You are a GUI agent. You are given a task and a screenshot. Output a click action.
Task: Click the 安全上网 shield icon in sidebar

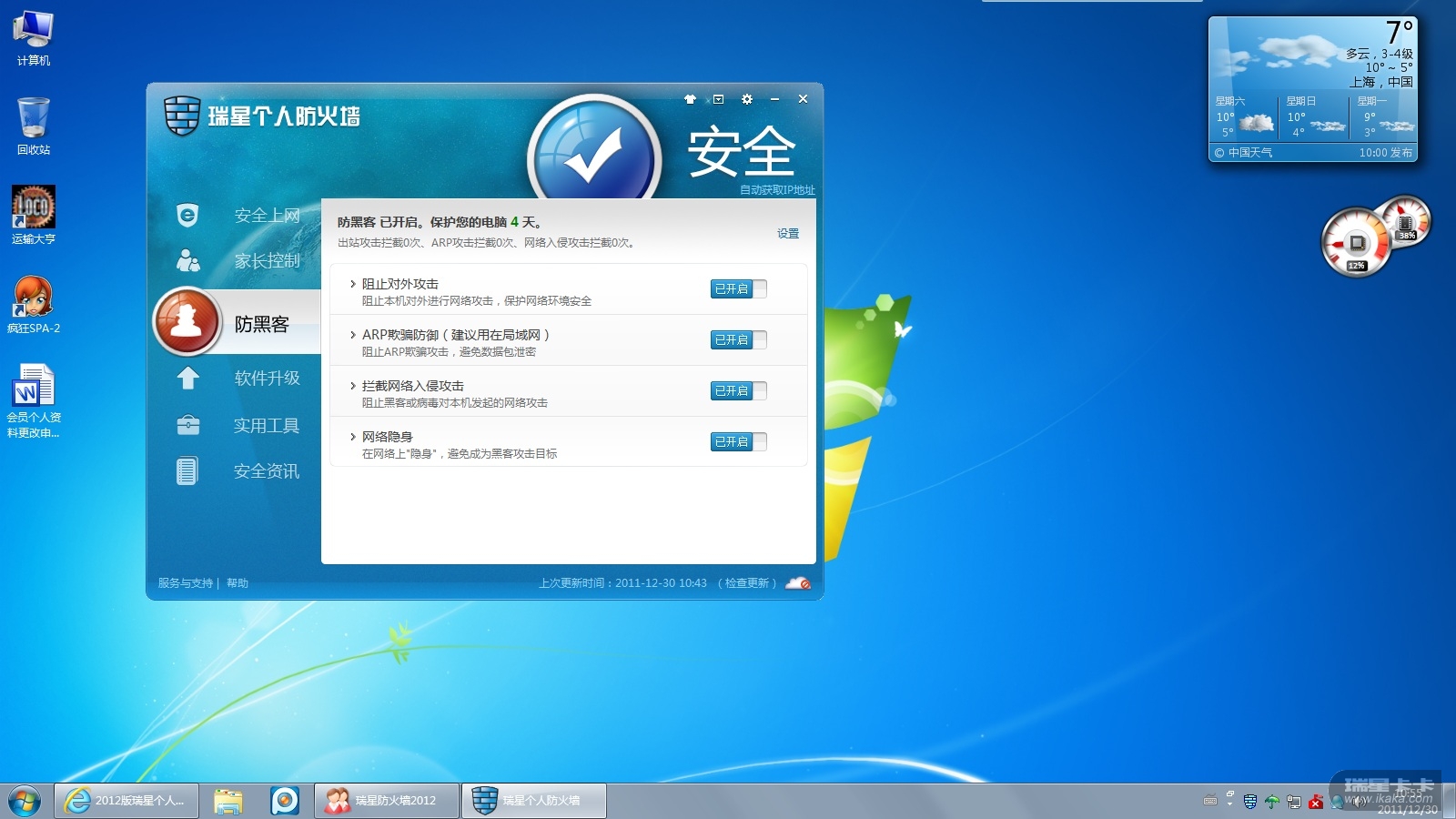pos(187,215)
